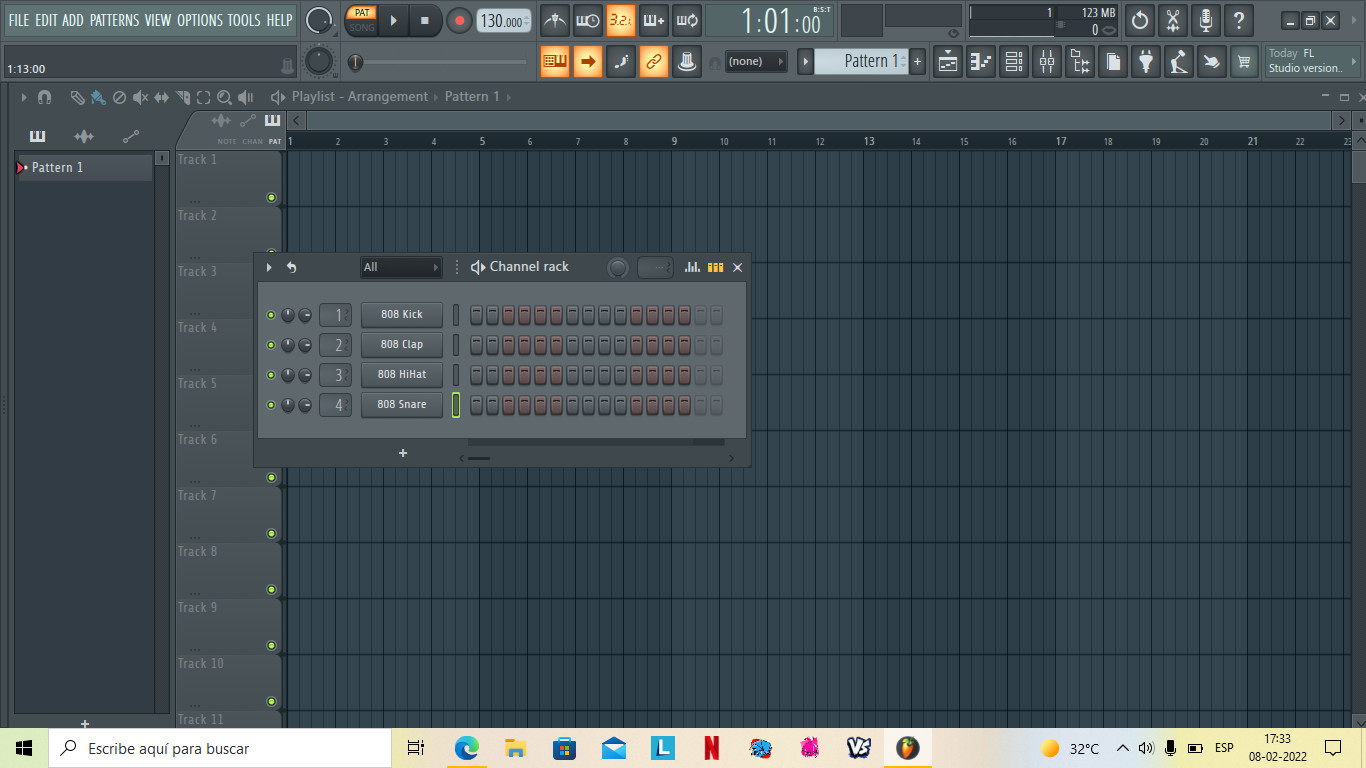Open the plugin picker plug icon
Image resolution: width=1366 pixels, height=768 pixels.
(x=1146, y=62)
